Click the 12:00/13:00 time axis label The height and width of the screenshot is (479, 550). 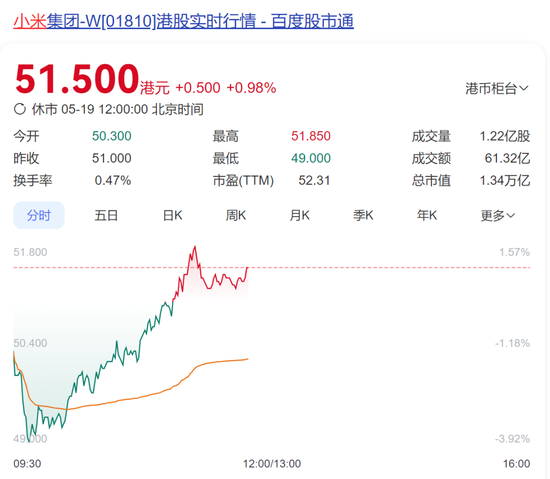[272, 464]
